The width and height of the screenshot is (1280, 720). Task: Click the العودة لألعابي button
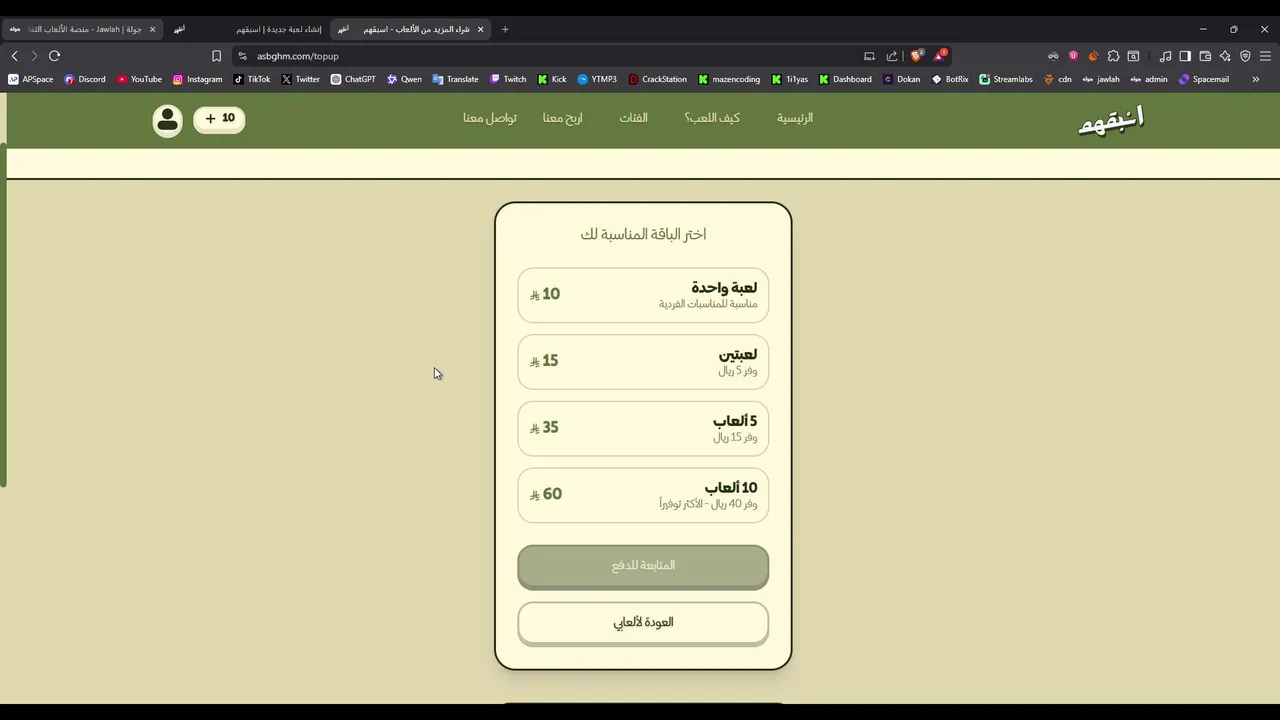point(643,623)
